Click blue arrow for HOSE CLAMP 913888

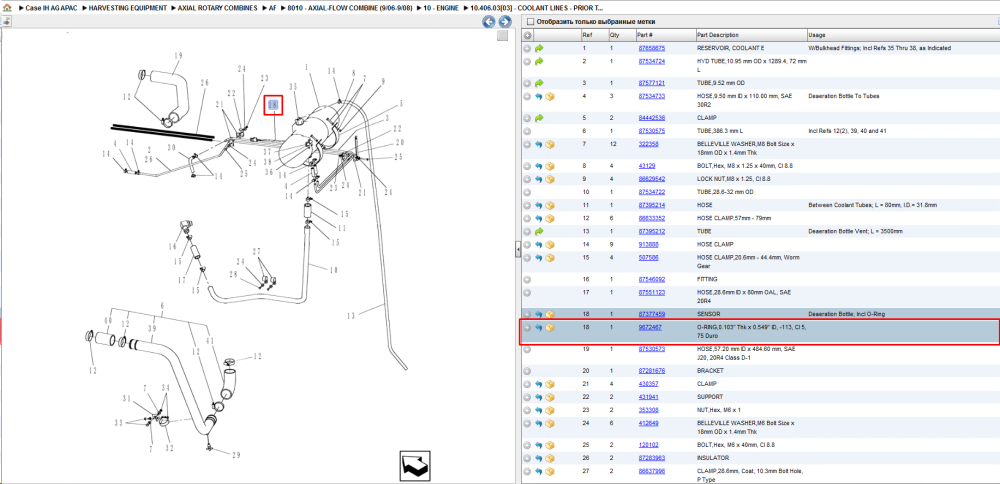pyautogui.click(x=539, y=245)
